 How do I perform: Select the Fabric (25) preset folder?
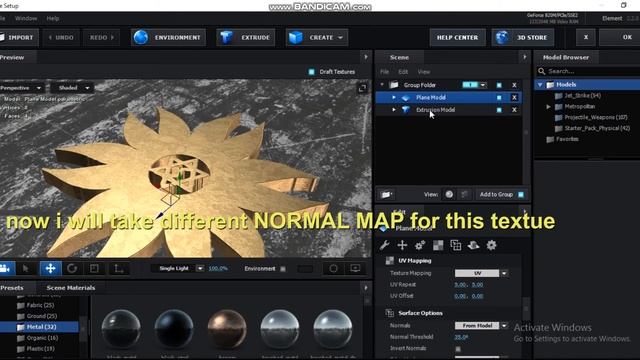point(40,305)
